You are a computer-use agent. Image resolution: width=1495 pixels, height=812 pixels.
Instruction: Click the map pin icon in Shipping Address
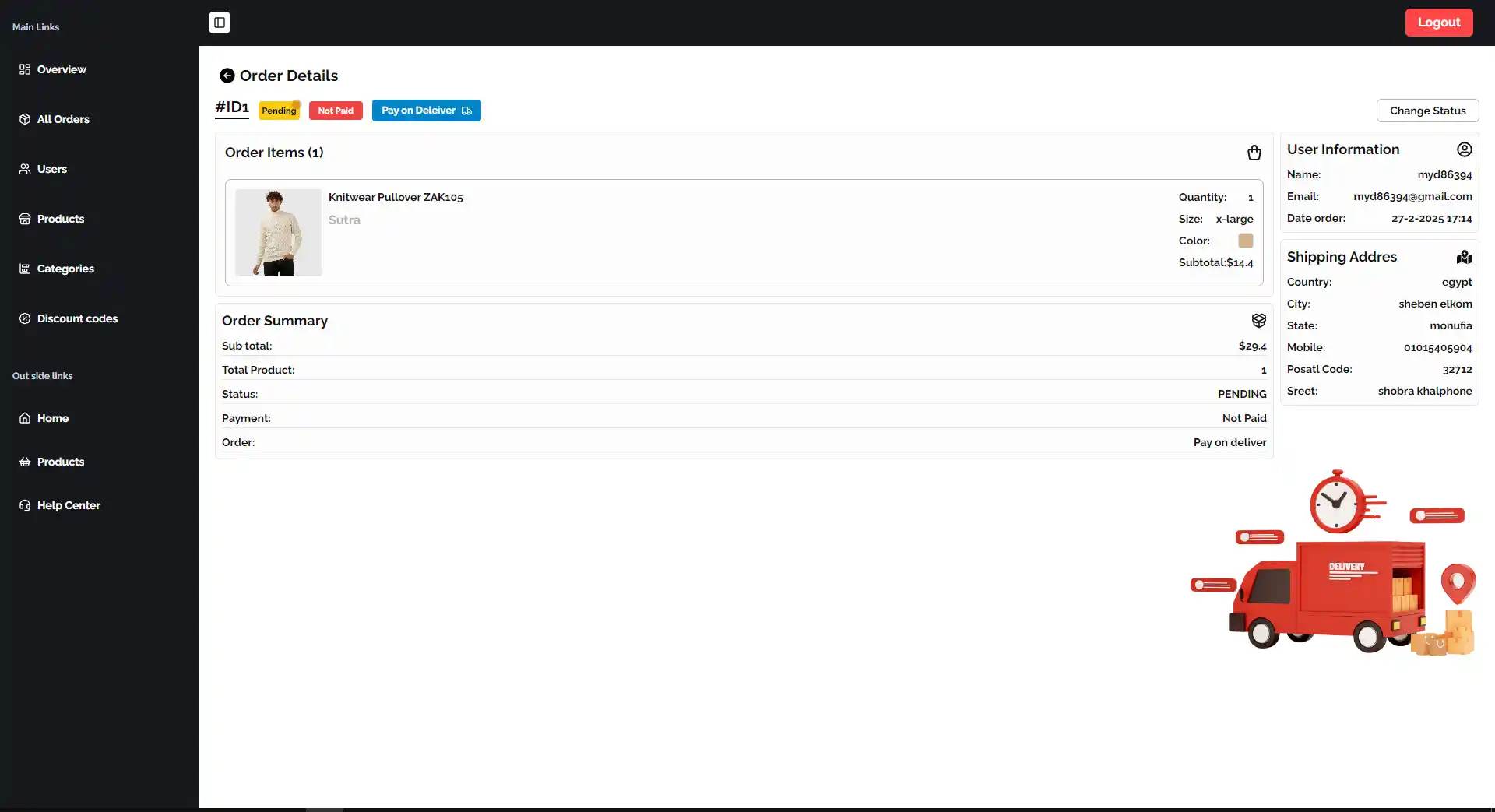pyautogui.click(x=1464, y=257)
